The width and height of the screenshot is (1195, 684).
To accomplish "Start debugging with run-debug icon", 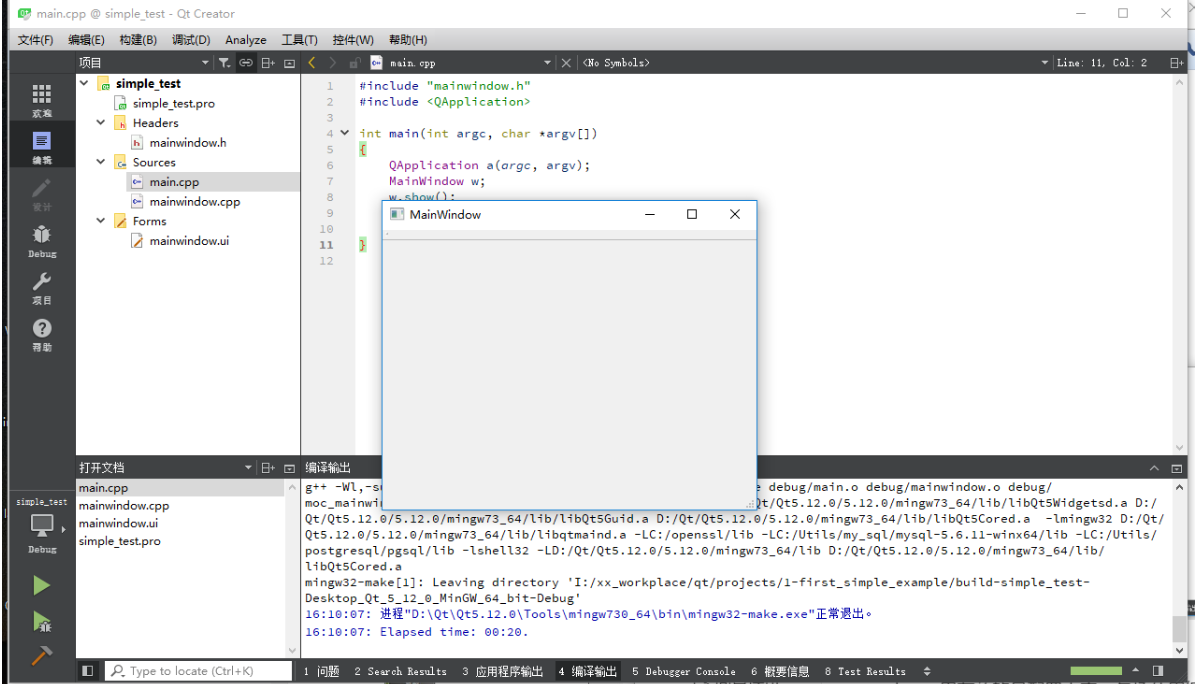I will pyautogui.click(x=41, y=621).
